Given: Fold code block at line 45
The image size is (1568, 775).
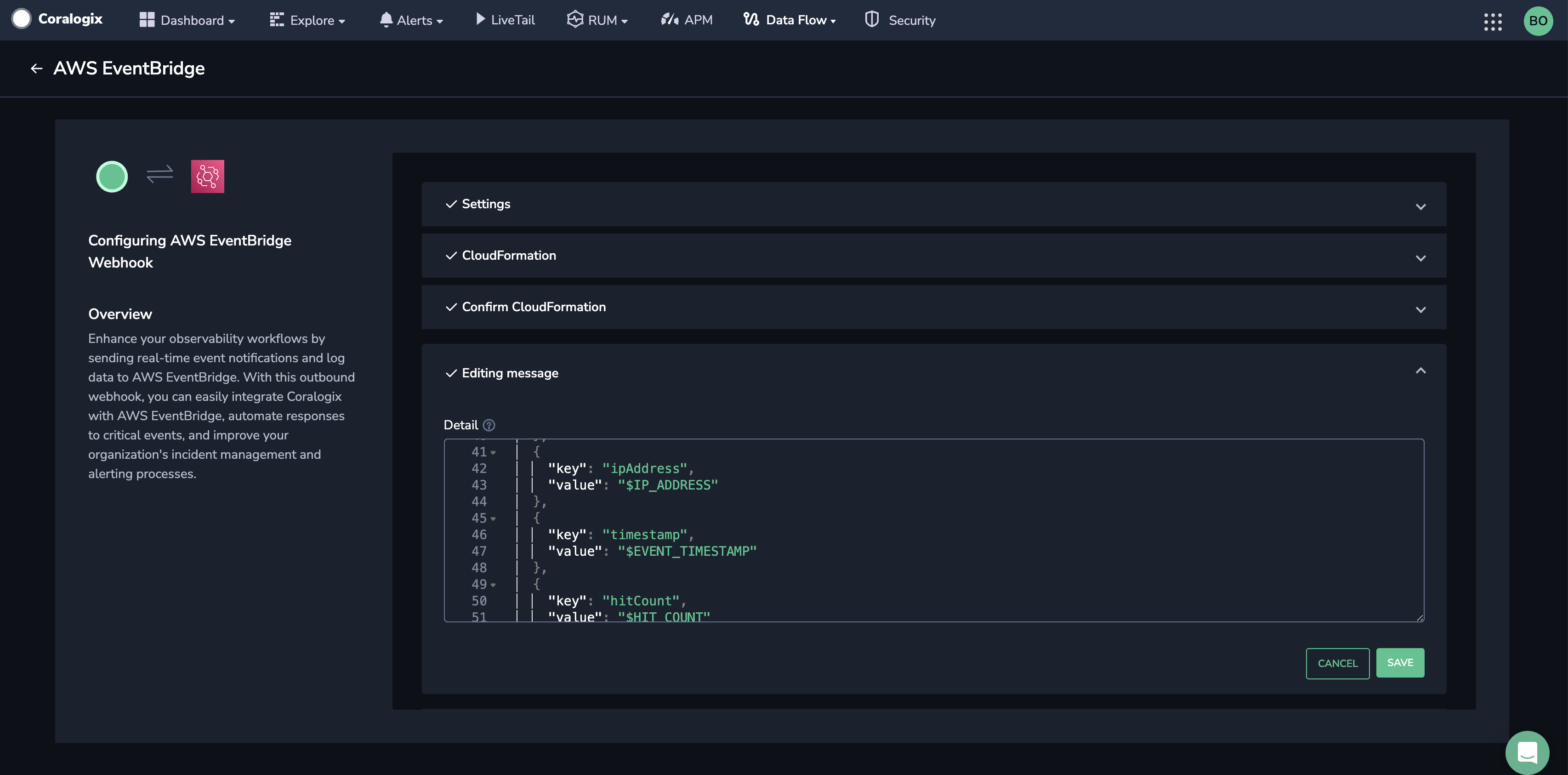Looking at the screenshot, I should point(493,519).
